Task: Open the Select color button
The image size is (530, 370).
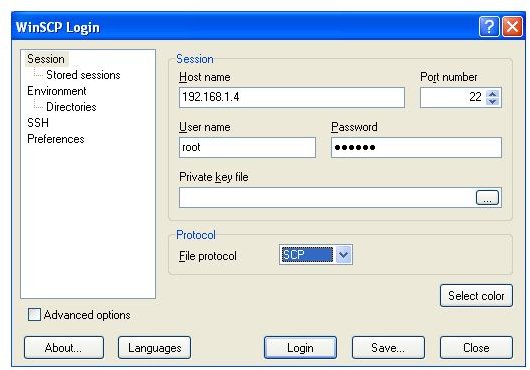Action: point(476,296)
